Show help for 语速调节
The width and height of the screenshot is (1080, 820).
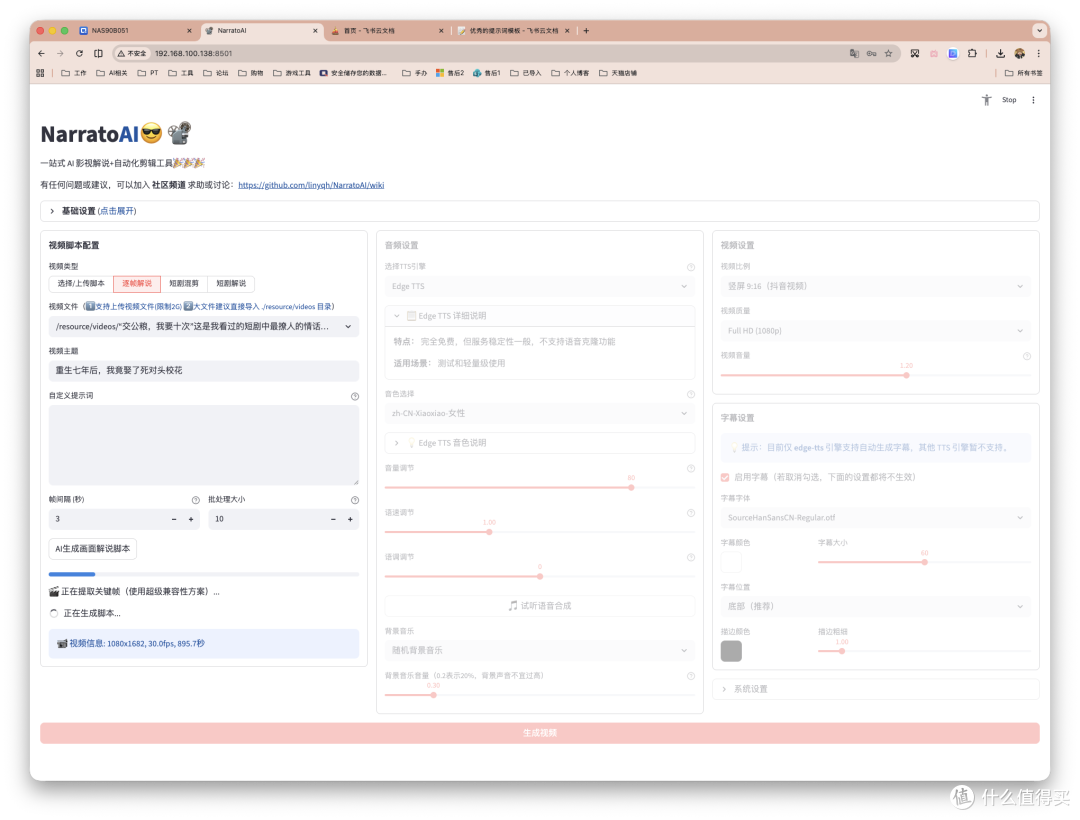691,513
